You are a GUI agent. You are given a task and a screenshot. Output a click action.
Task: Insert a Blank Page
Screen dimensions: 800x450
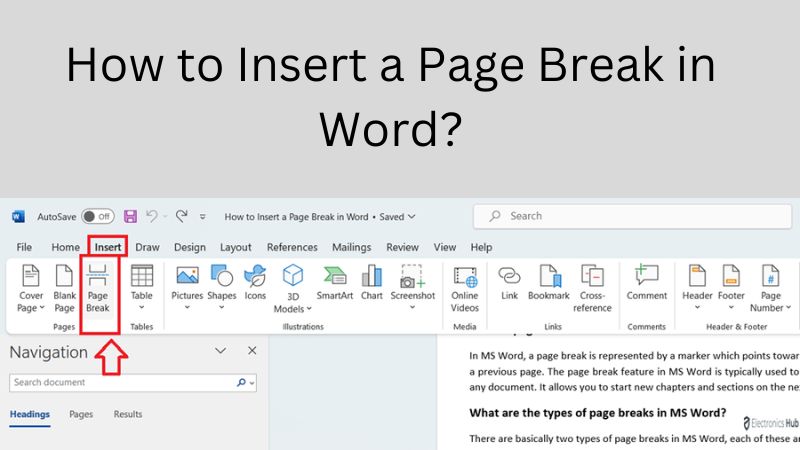(x=64, y=288)
